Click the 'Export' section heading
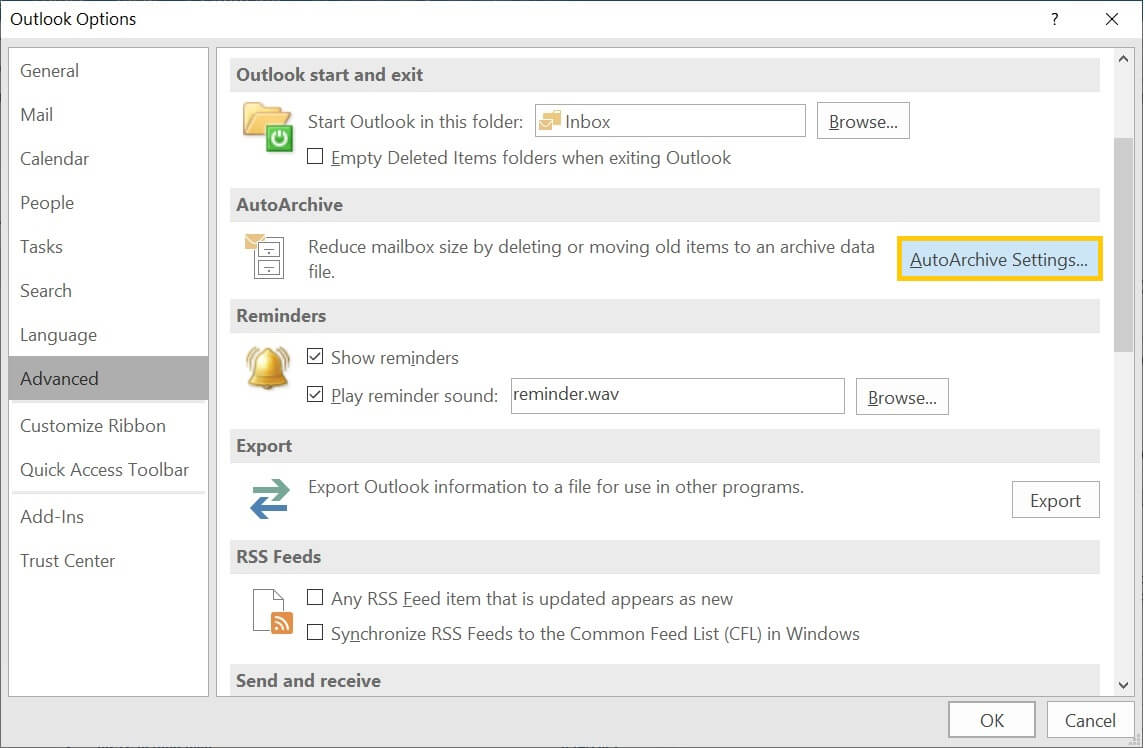The width and height of the screenshot is (1145, 748). pyautogui.click(x=264, y=446)
